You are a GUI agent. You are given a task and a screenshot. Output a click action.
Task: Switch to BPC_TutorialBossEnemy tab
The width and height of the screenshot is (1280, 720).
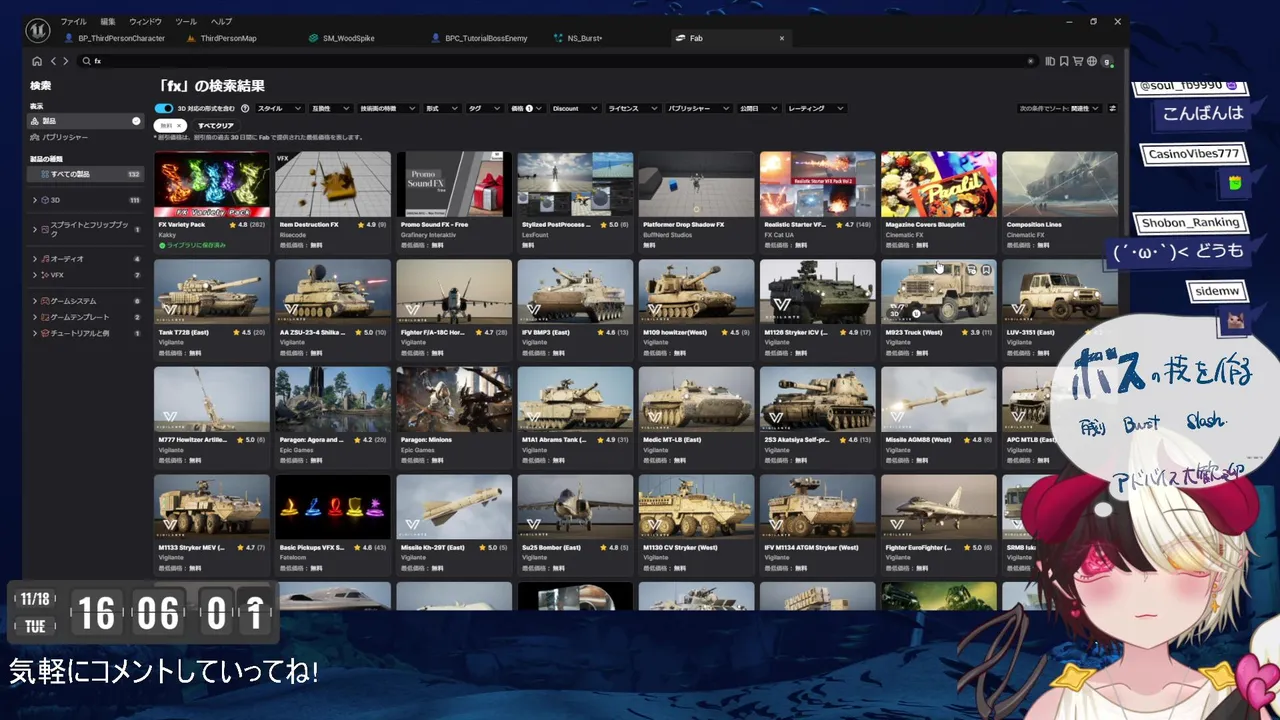point(486,38)
